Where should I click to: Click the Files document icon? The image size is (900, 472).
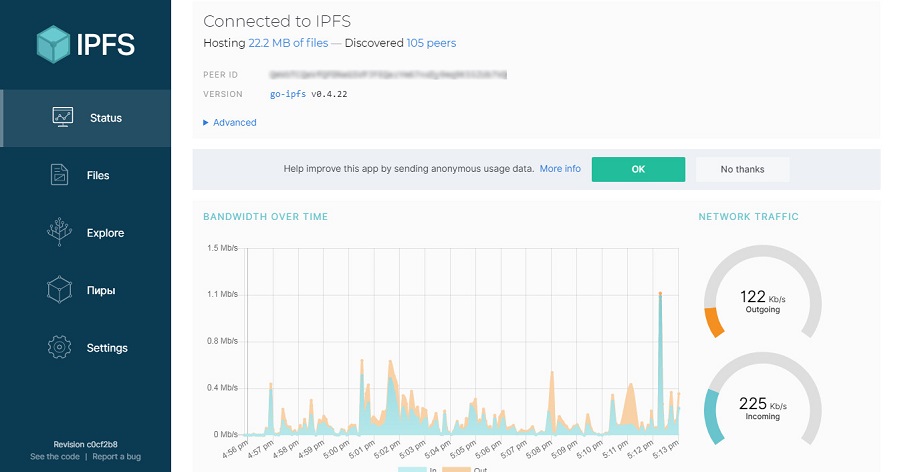(59, 175)
